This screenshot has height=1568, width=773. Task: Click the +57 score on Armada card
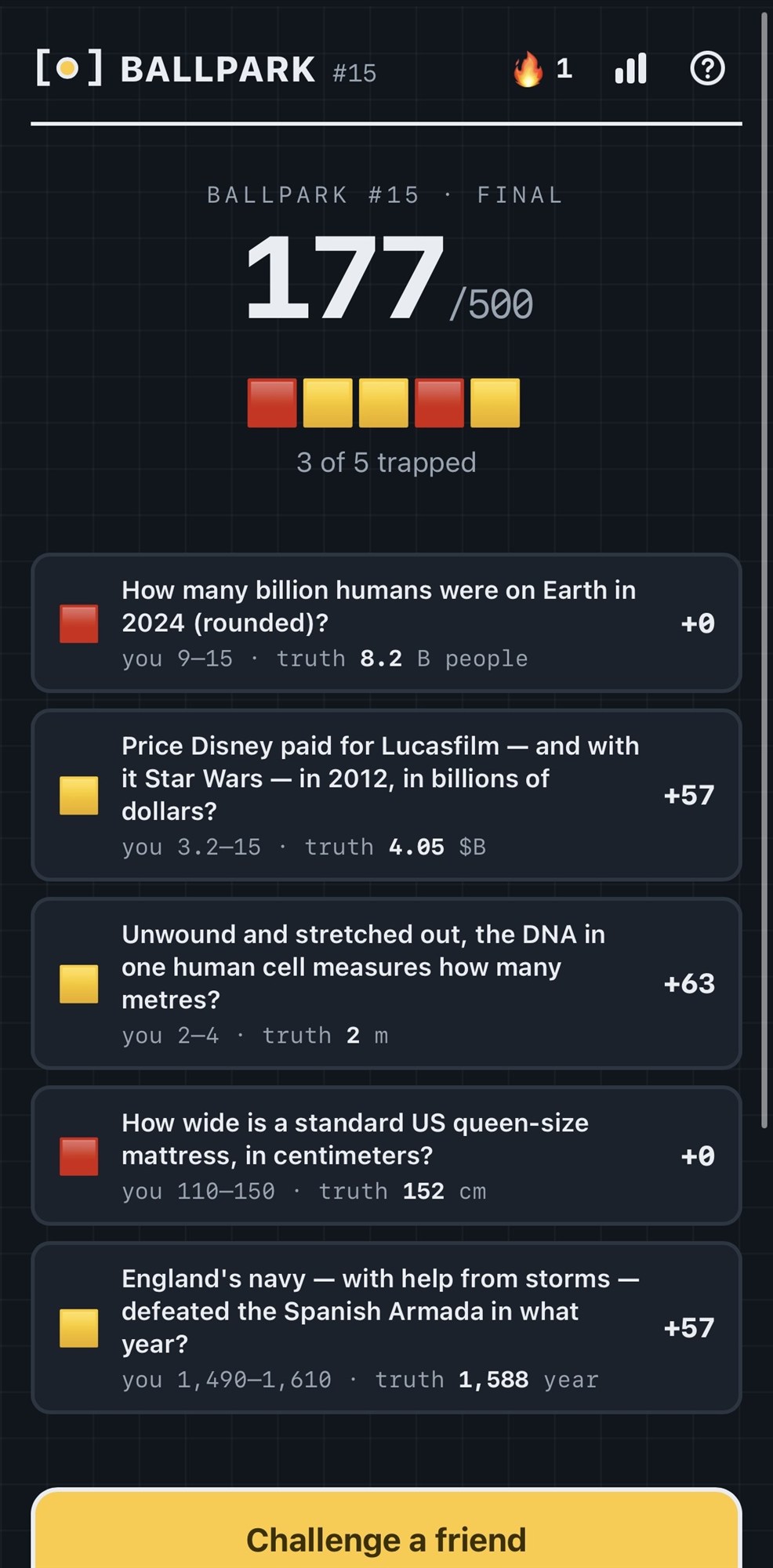tap(689, 1327)
